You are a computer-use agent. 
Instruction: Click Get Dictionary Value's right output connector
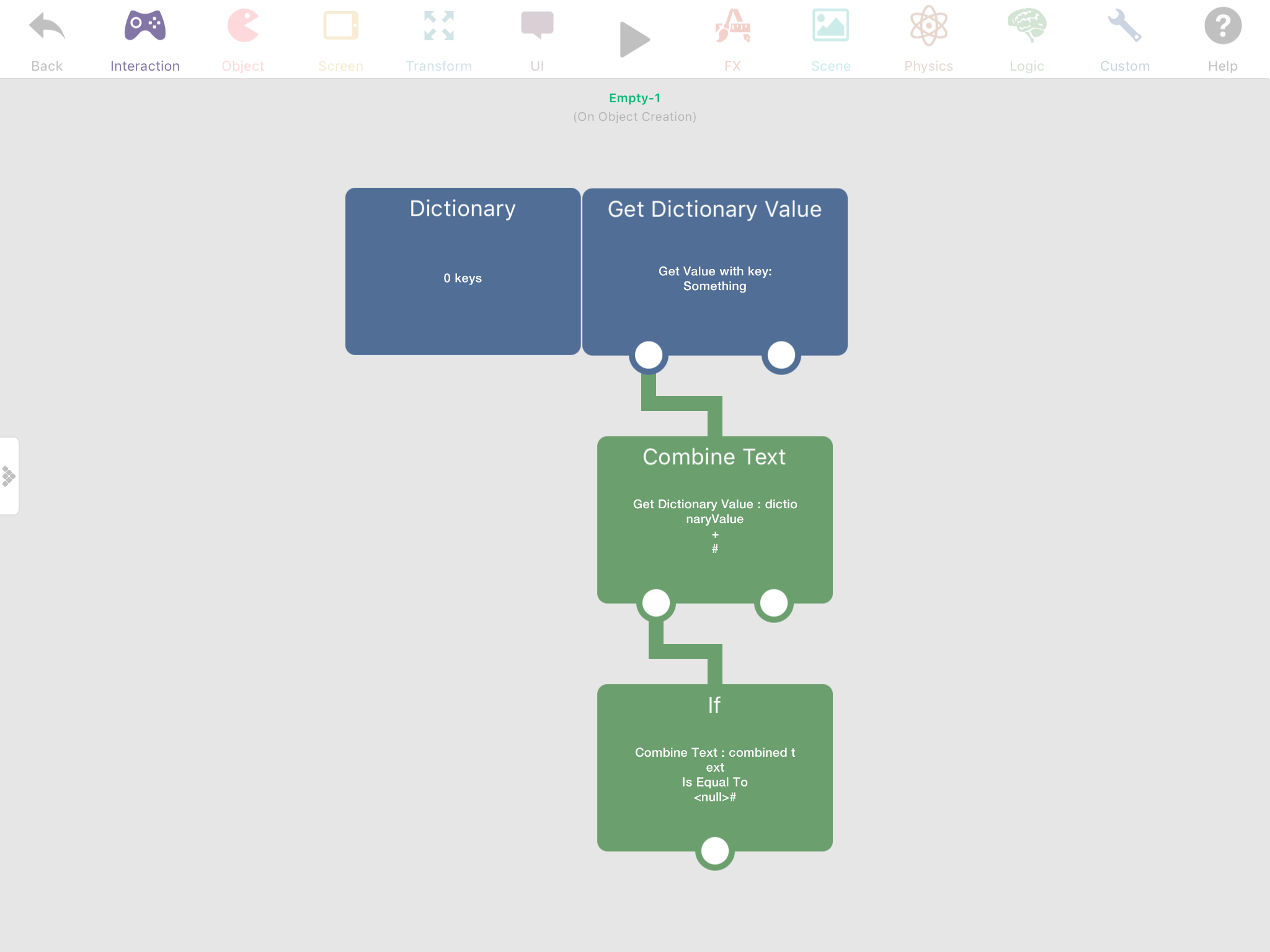click(781, 355)
